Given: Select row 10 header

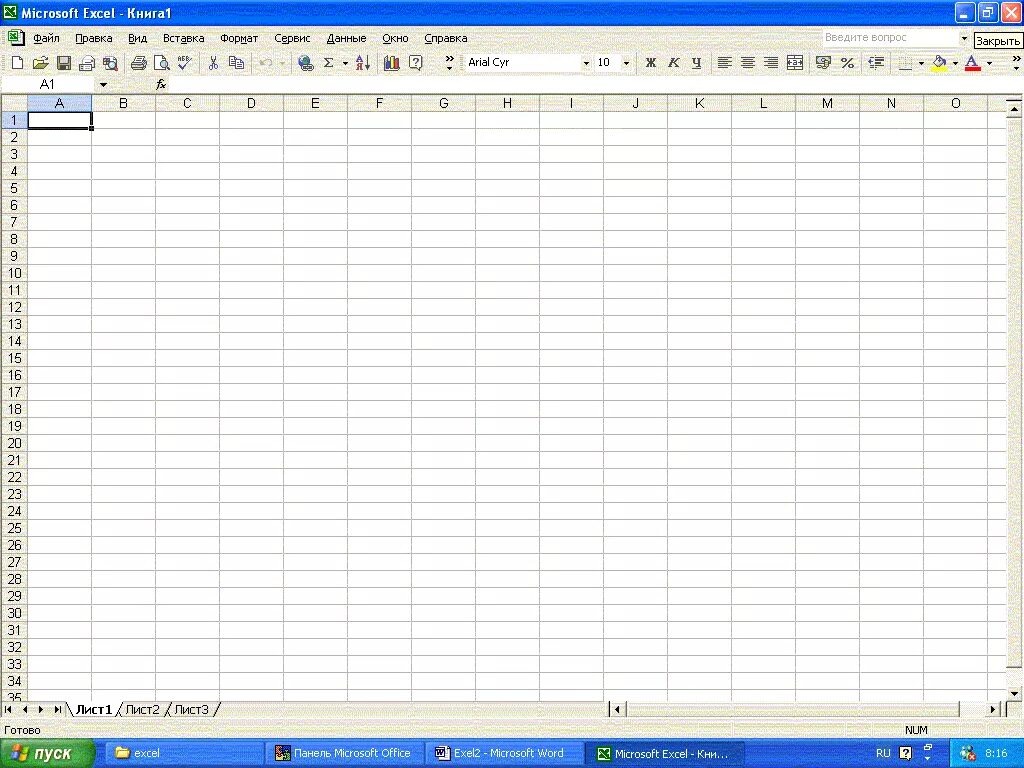Looking at the screenshot, I should pos(14,273).
